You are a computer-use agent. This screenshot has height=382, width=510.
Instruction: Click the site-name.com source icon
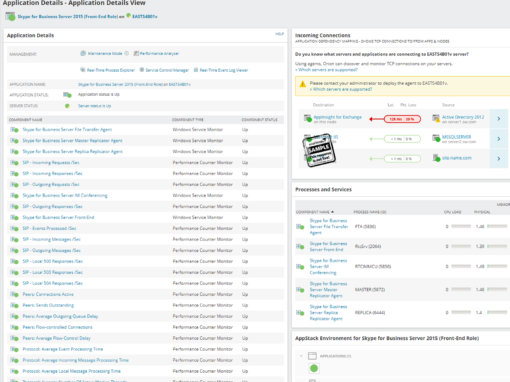coord(436,158)
